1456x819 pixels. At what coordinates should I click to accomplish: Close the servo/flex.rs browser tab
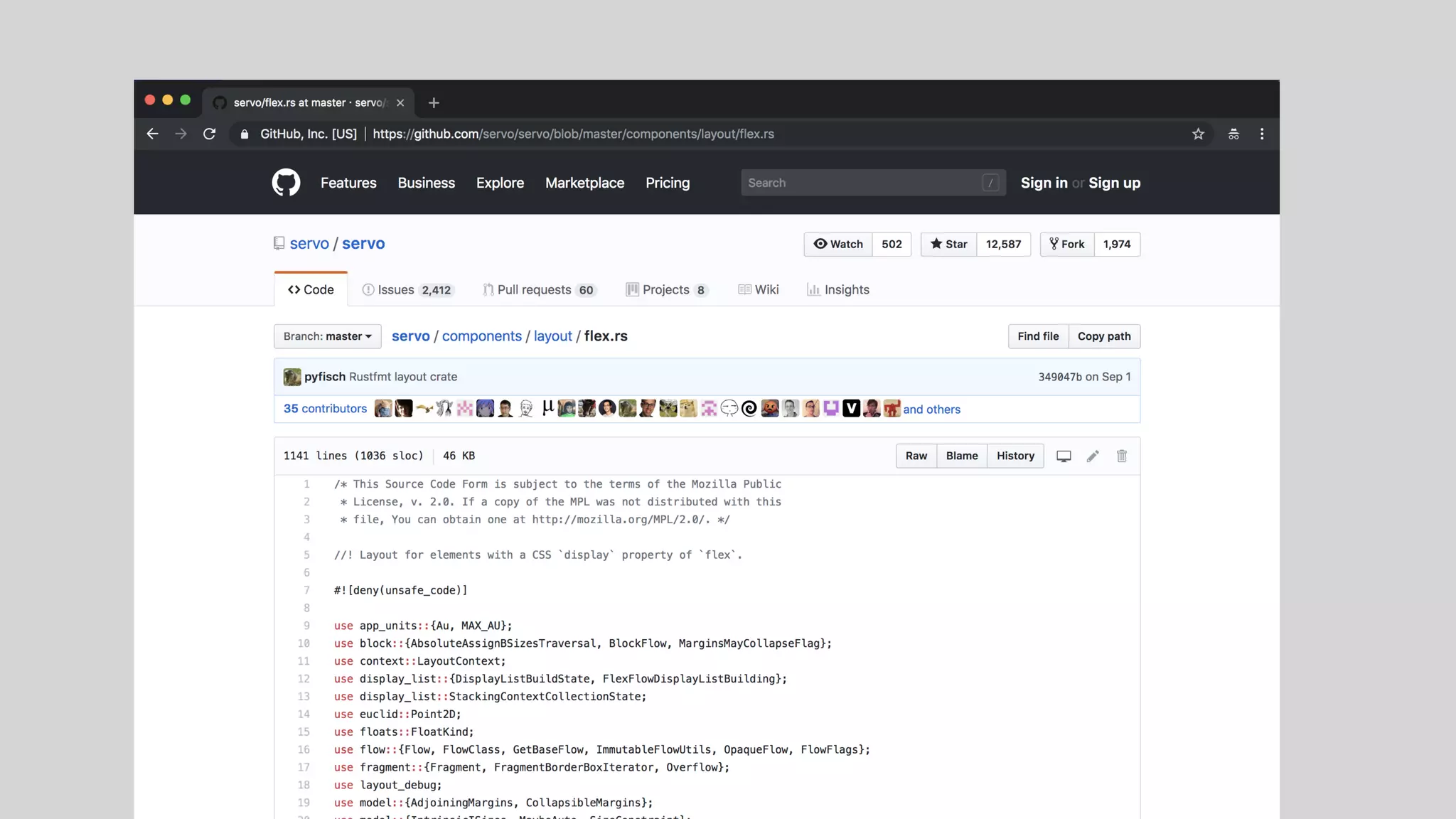tap(400, 102)
